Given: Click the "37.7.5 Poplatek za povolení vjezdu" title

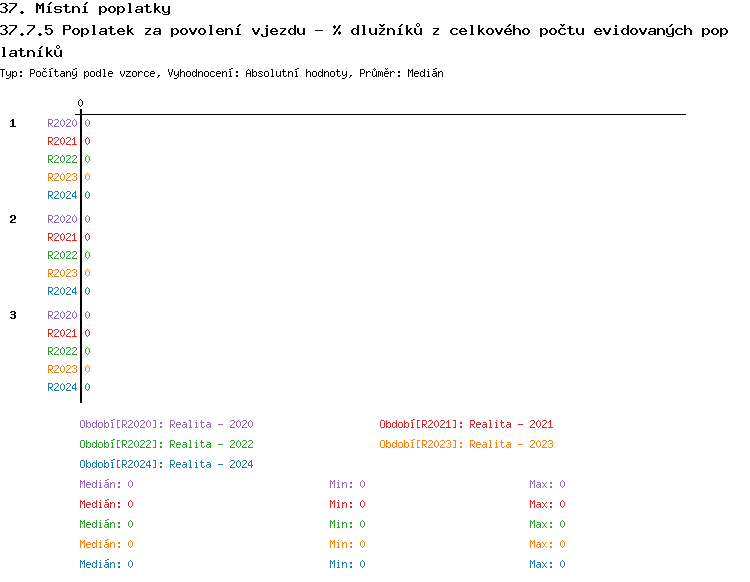Looking at the screenshot, I should 364,31.
